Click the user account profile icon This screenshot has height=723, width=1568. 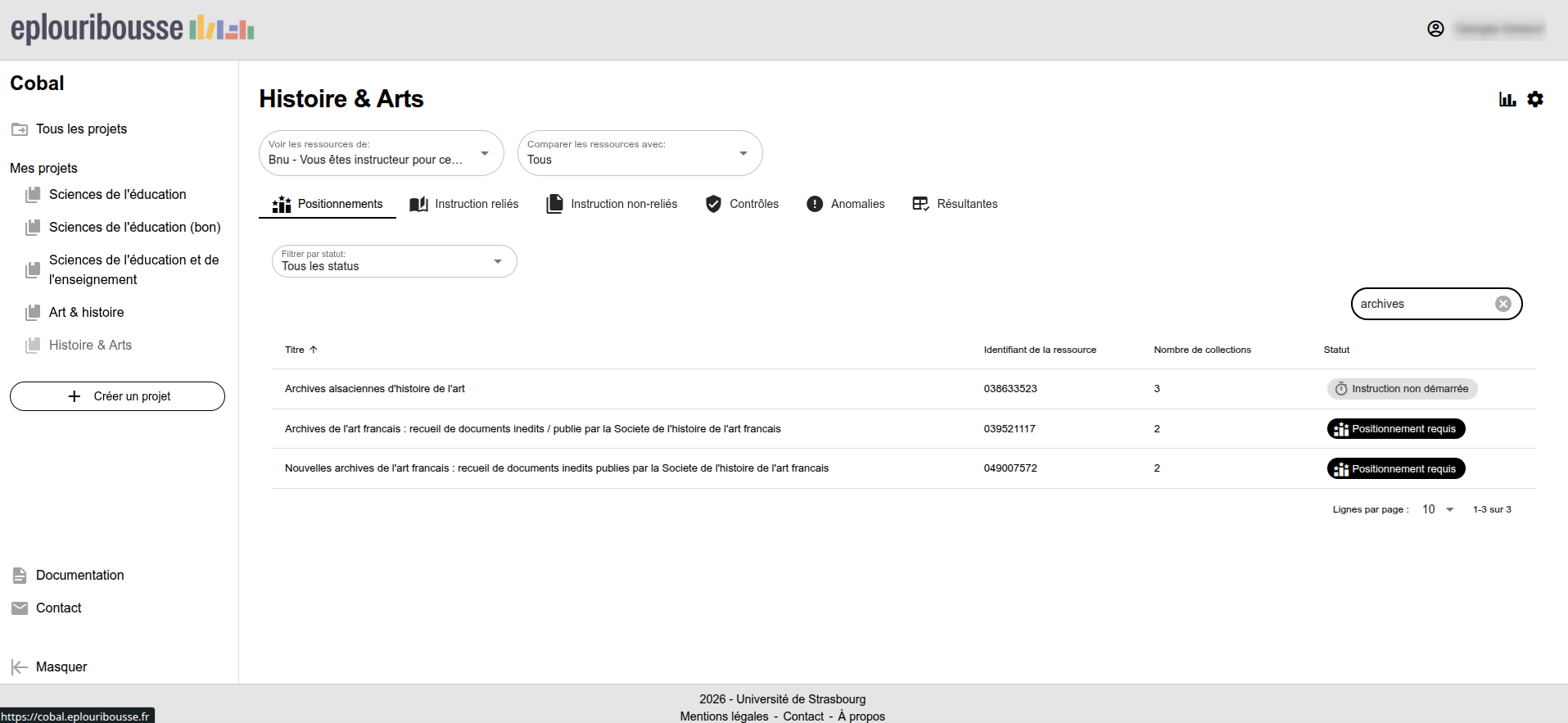[x=1435, y=29]
